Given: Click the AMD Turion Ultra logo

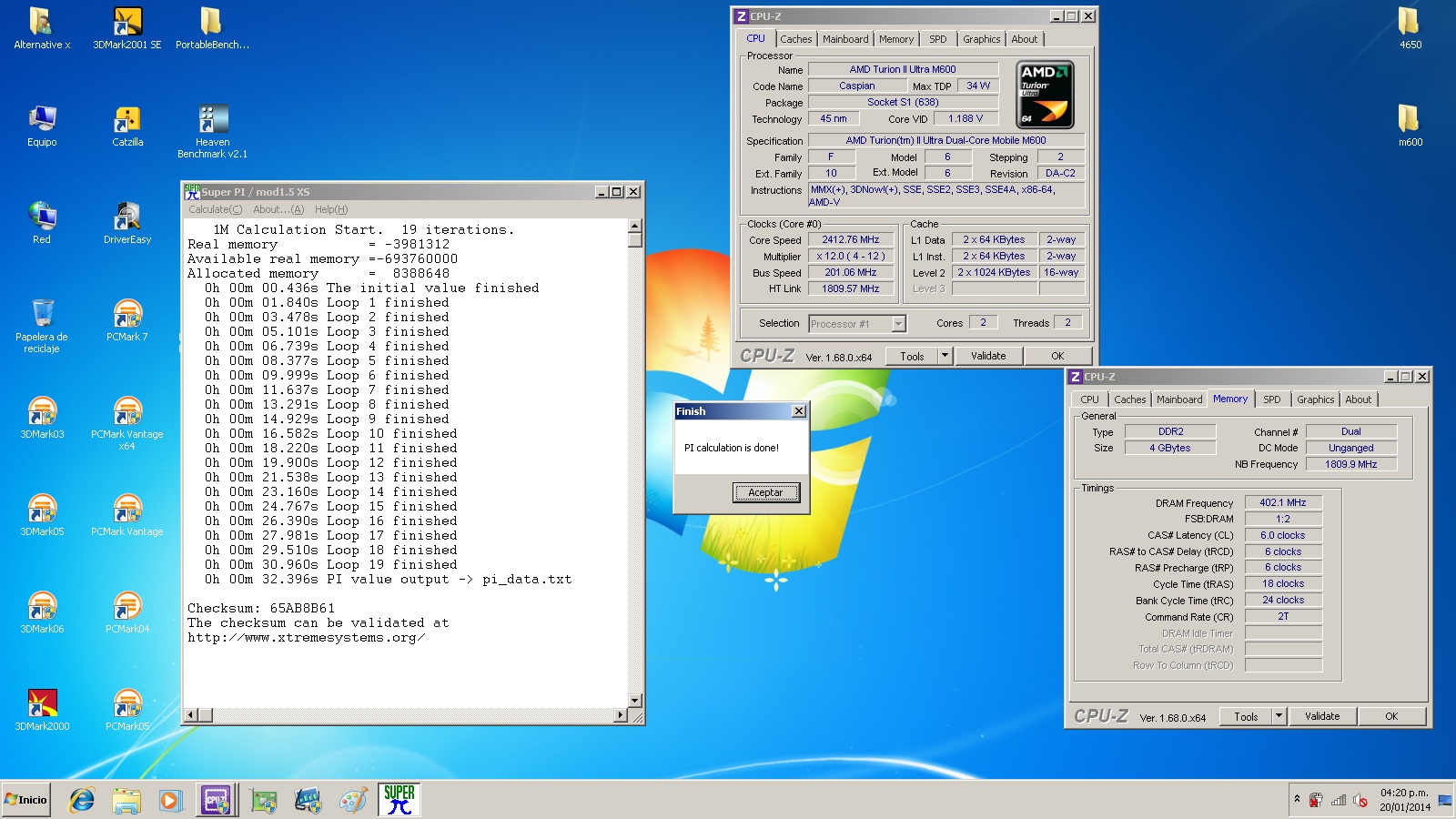Looking at the screenshot, I should tap(1045, 95).
